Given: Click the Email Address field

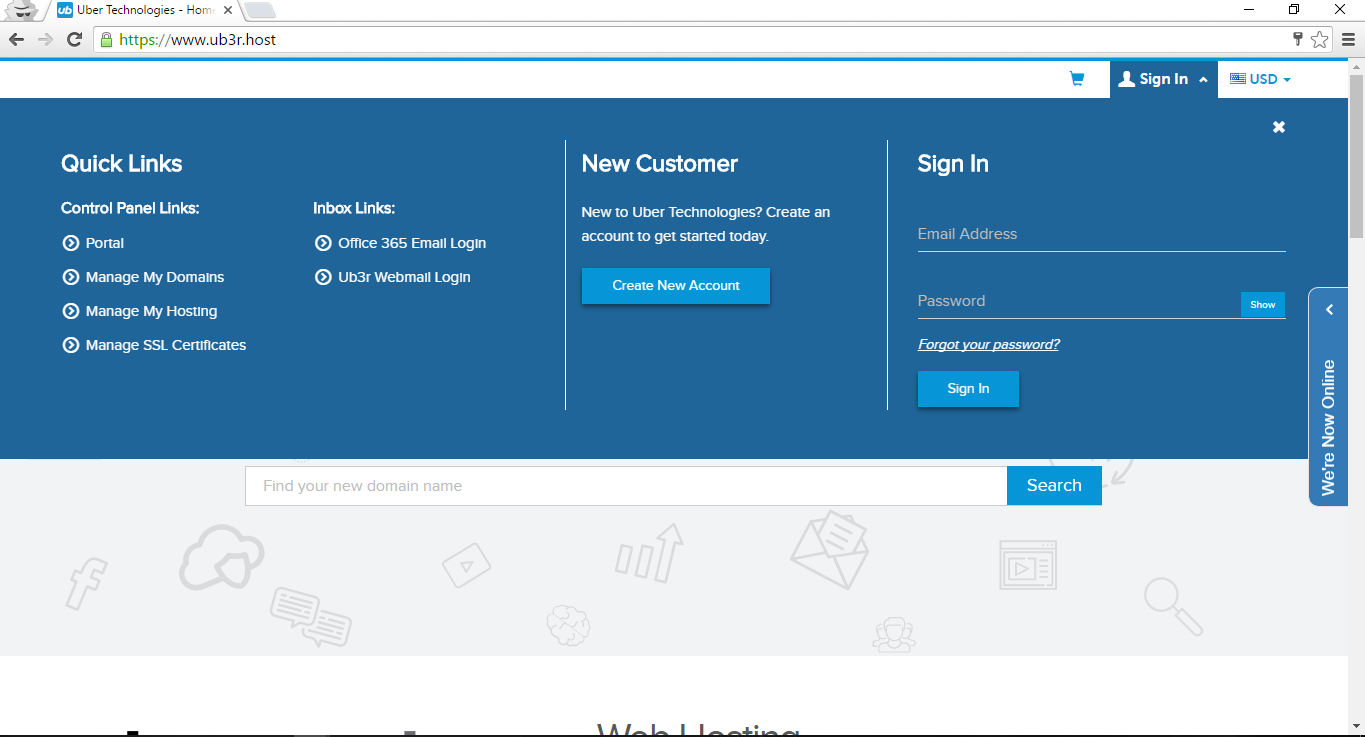Looking at the screenshot, I should (x=1100, y=234).
